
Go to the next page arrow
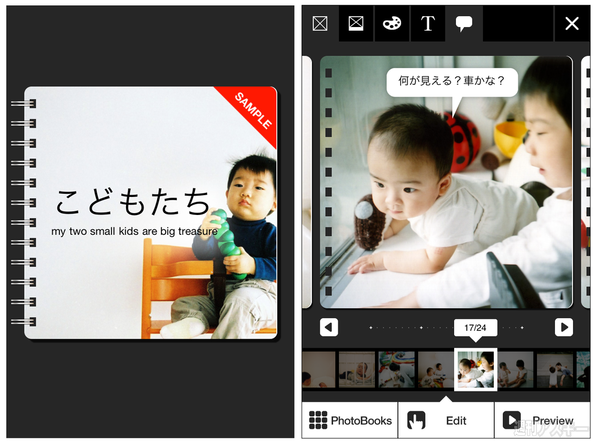click(564, 327)
